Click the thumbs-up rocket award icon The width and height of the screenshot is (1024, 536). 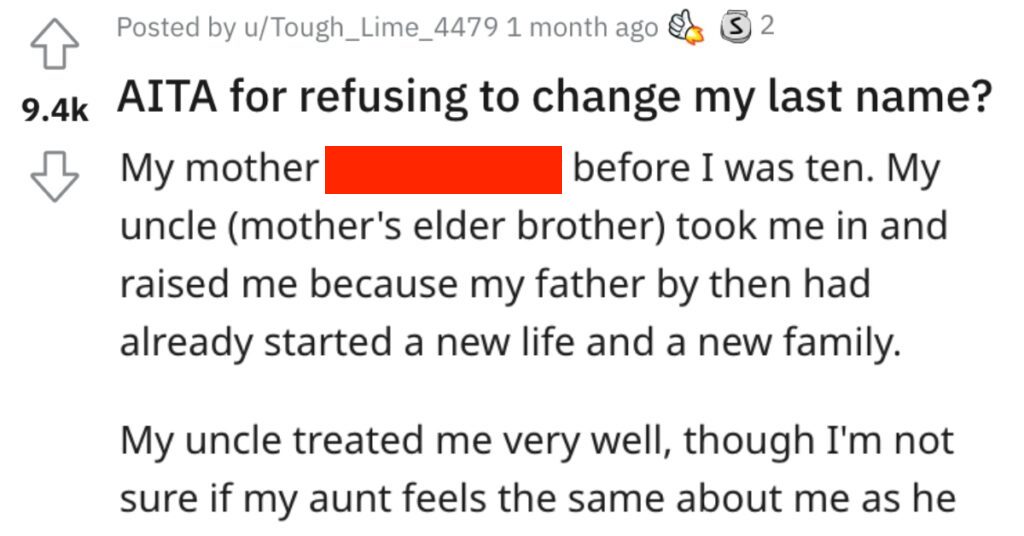(686, 29)
